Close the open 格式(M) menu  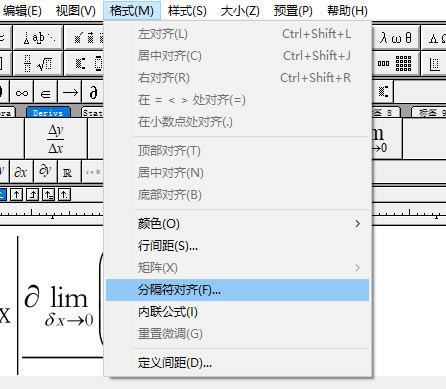[132, 11]
